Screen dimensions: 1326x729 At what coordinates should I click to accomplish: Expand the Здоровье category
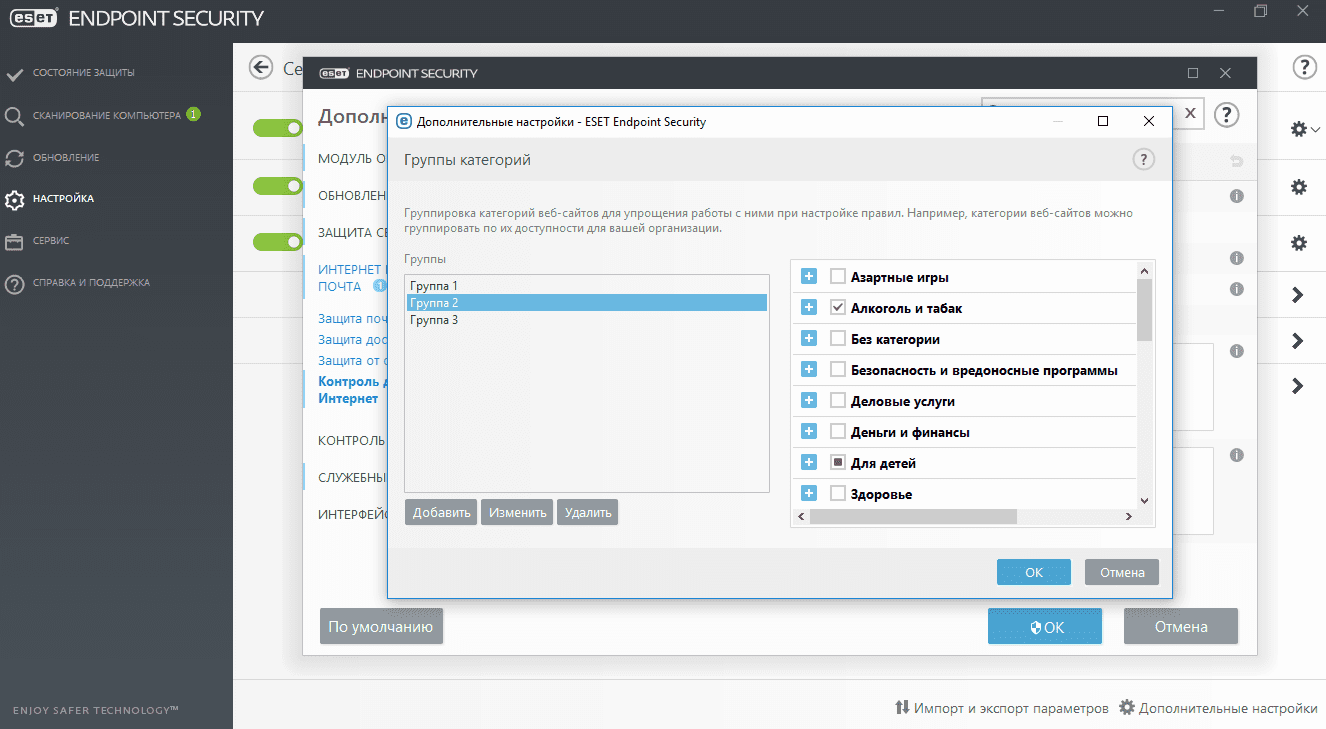click(x=809, y=493)
